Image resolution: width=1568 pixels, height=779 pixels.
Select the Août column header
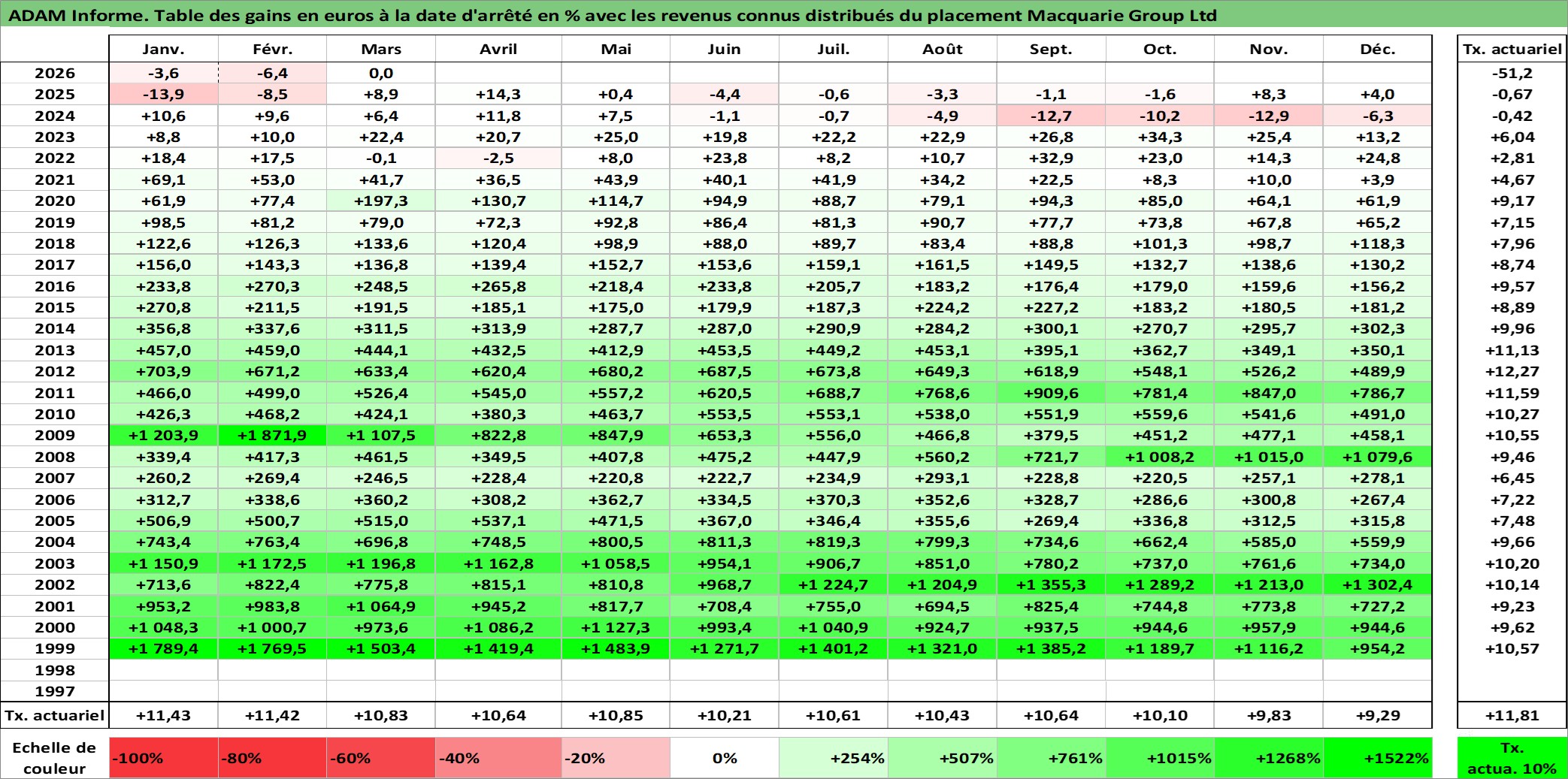(943, 49)
